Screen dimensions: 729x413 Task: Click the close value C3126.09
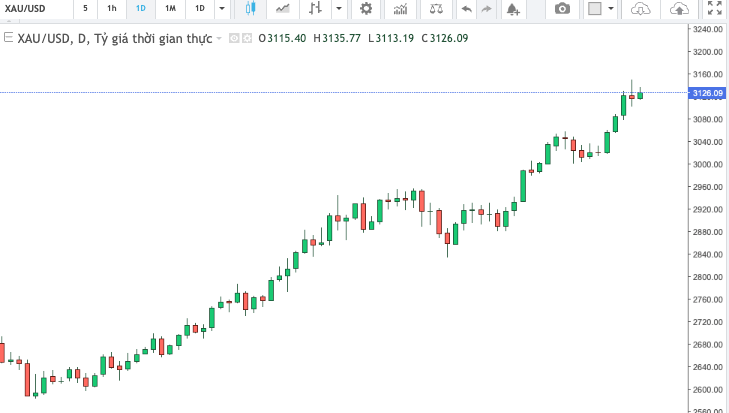(445, 39)
